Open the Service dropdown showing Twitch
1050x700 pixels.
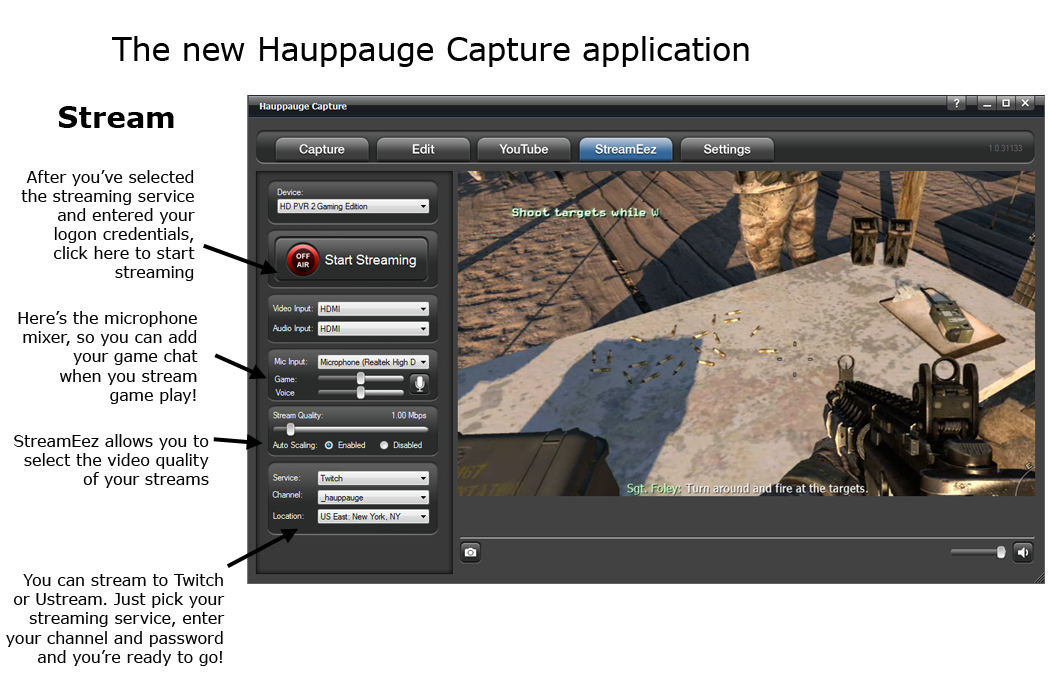[x=373, y=478]
